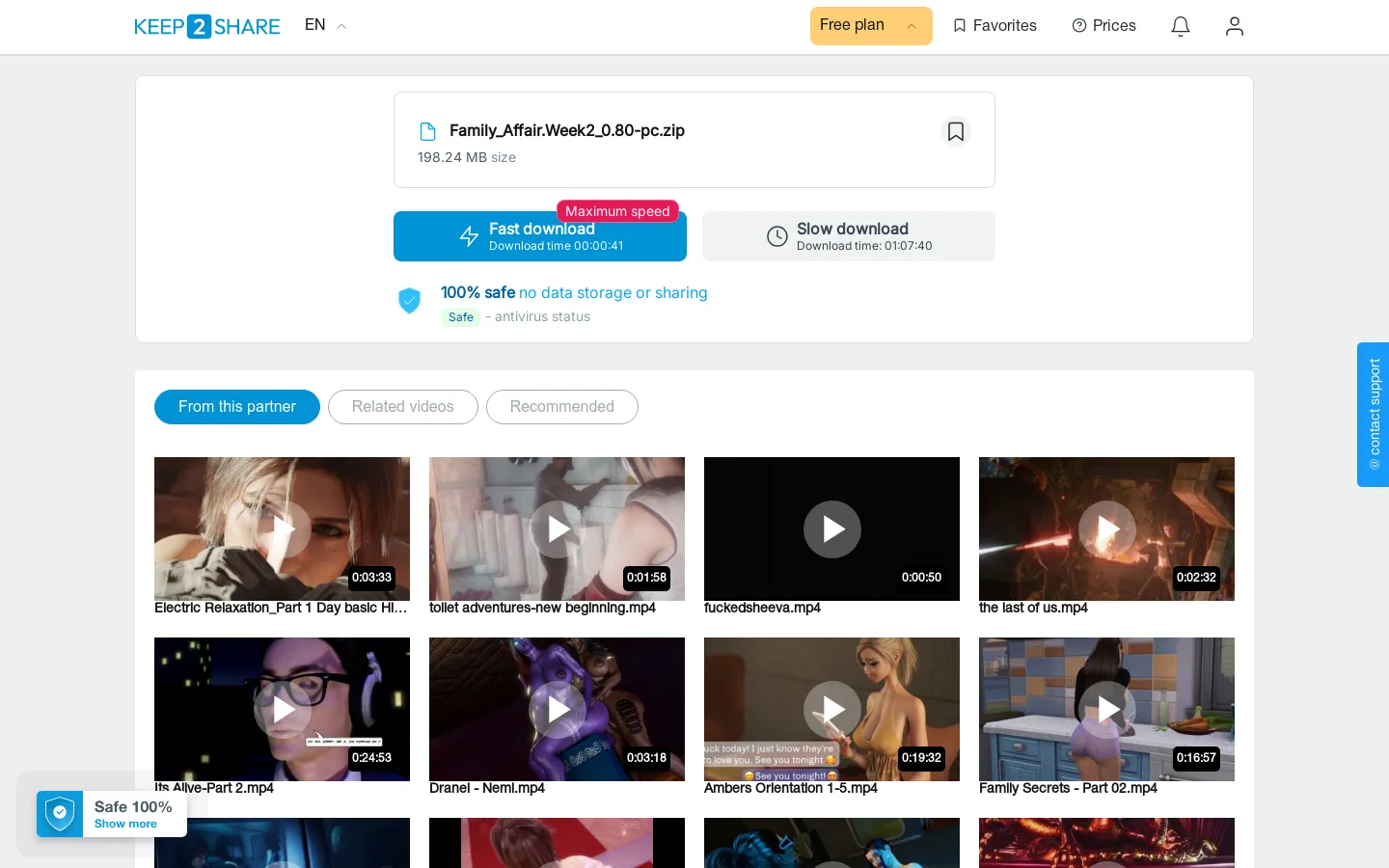Open the Free plan dropdown

coord(871,26)
